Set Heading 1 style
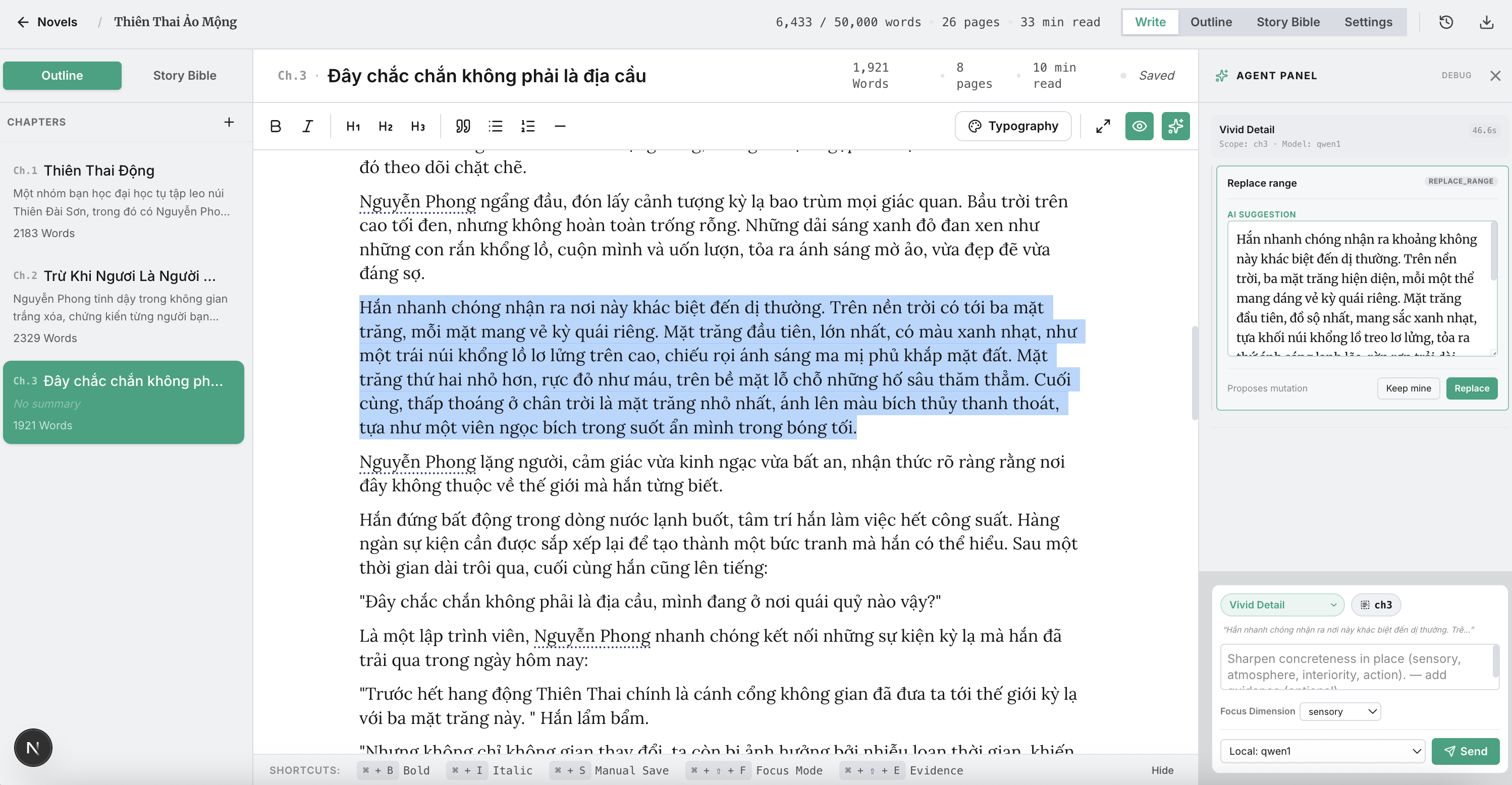This screenshot has height=785, width=1512. (353, 126)
